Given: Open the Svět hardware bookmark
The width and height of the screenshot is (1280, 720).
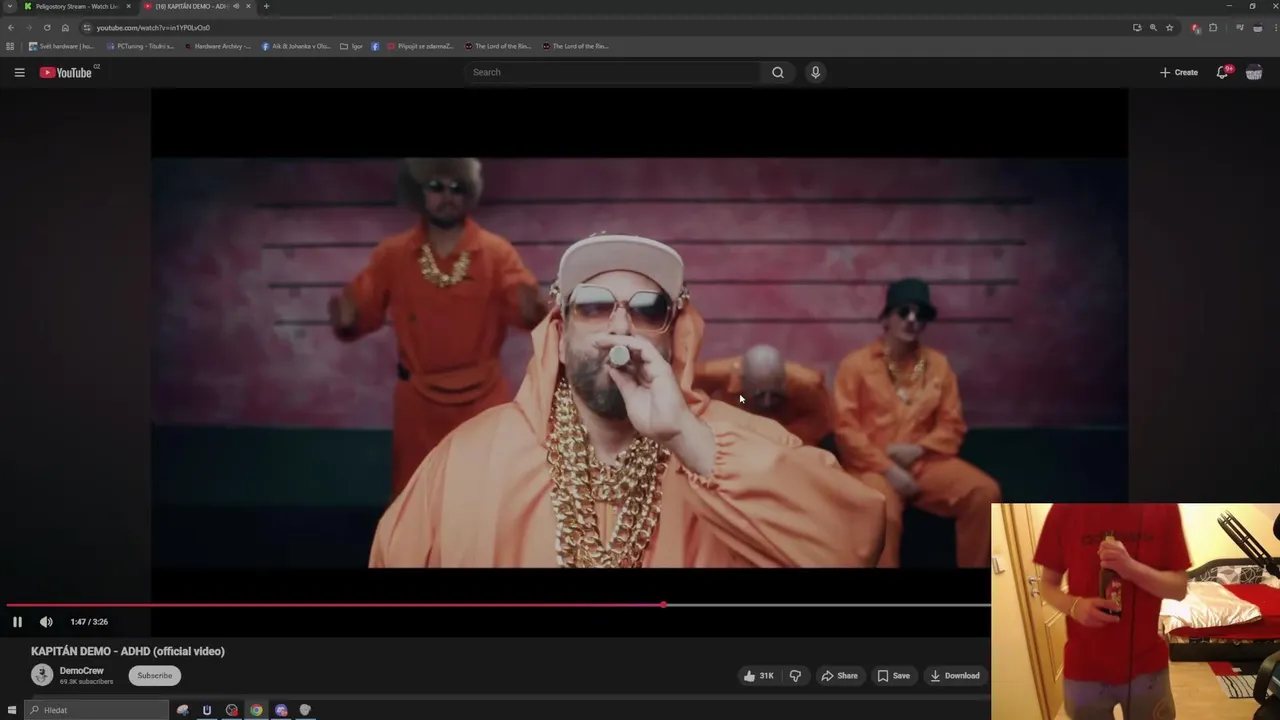Looking at the screenshot, I should 61,46.
